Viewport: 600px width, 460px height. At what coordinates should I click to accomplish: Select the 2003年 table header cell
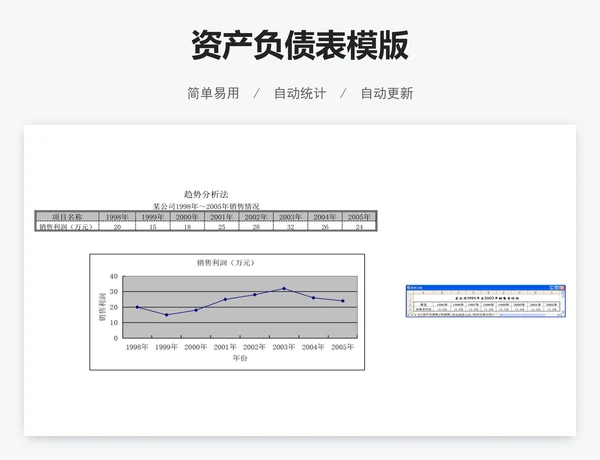[x=290, y=217]
